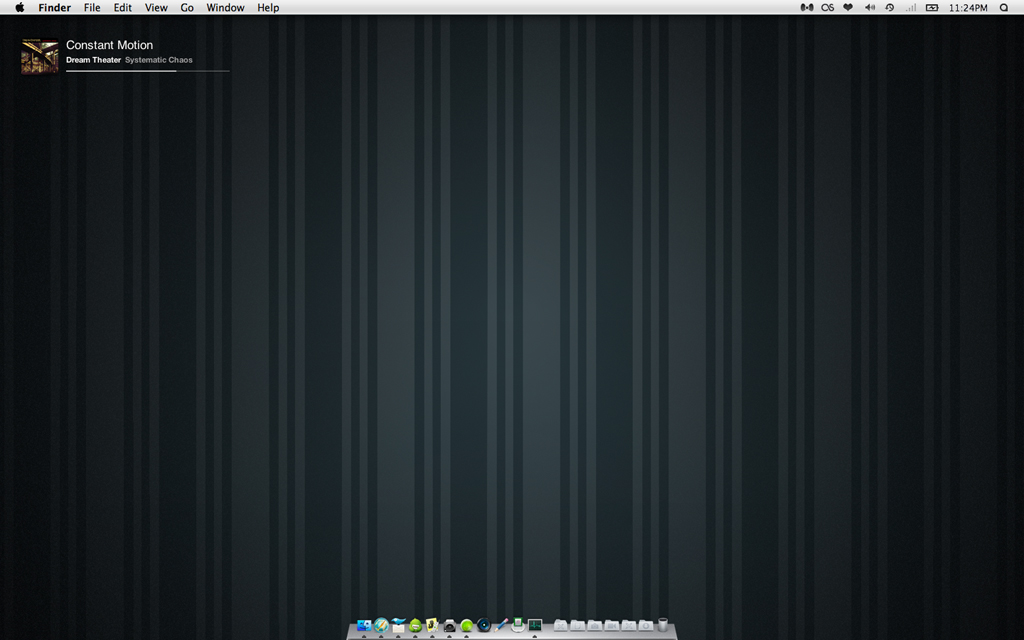Viewport: 1024px width, 640px height.
Task: Launch the pencil editor dock icon
Action: click(x=500, y=625)
